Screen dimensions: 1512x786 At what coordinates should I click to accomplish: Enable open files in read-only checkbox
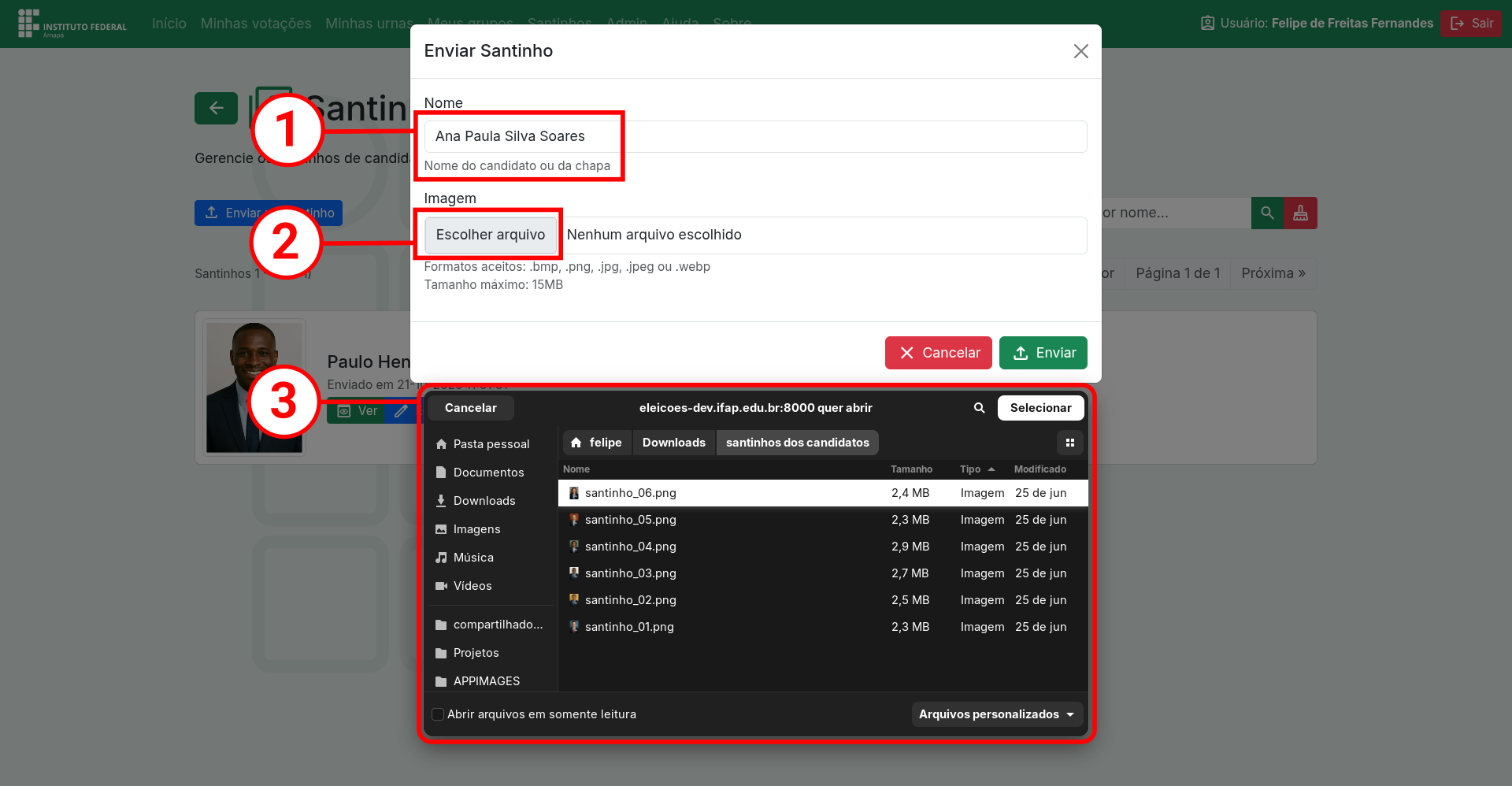click(438, 714)
